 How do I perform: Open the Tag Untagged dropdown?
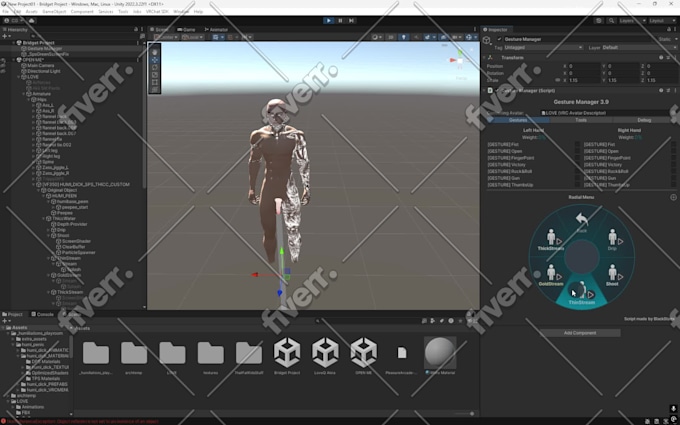coord(543,47)
